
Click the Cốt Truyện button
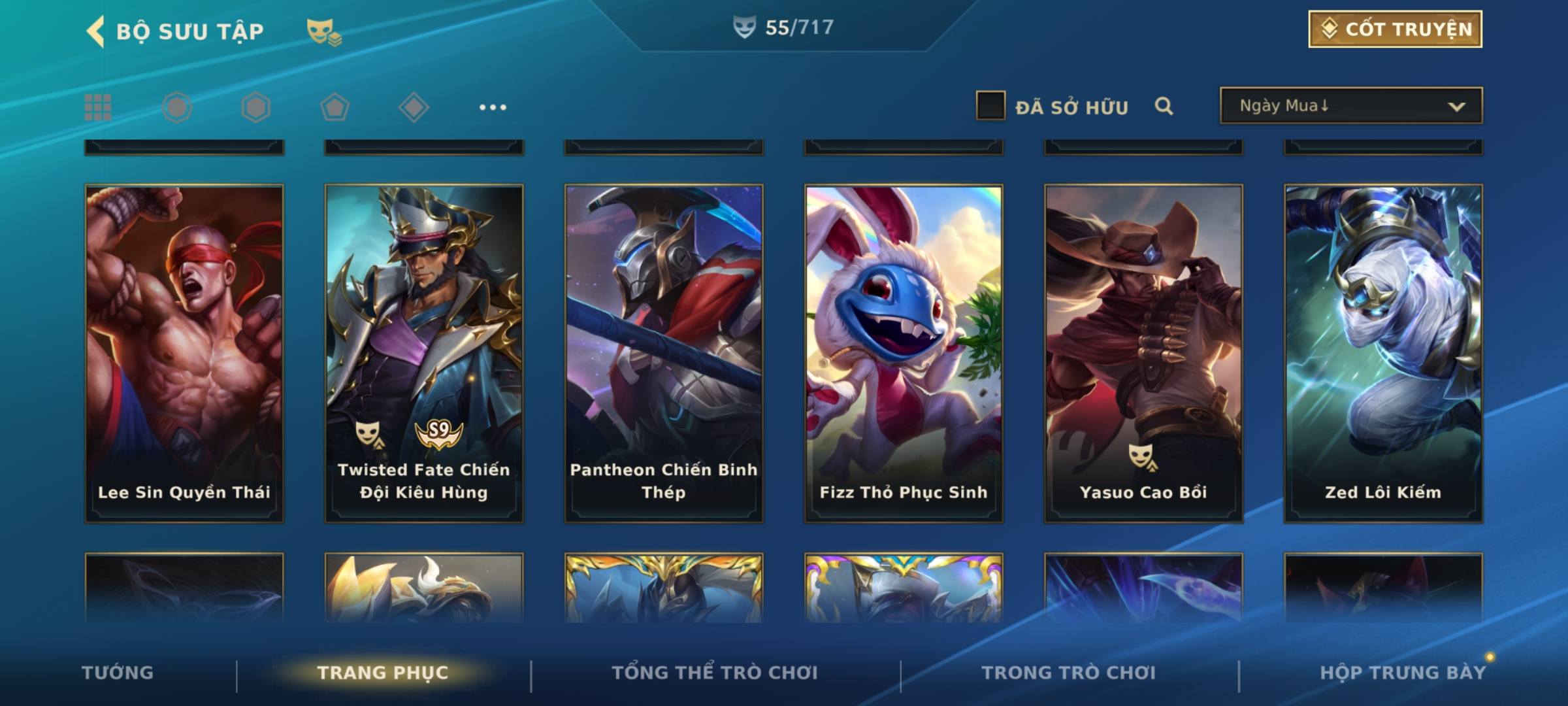pos(1395,29)
